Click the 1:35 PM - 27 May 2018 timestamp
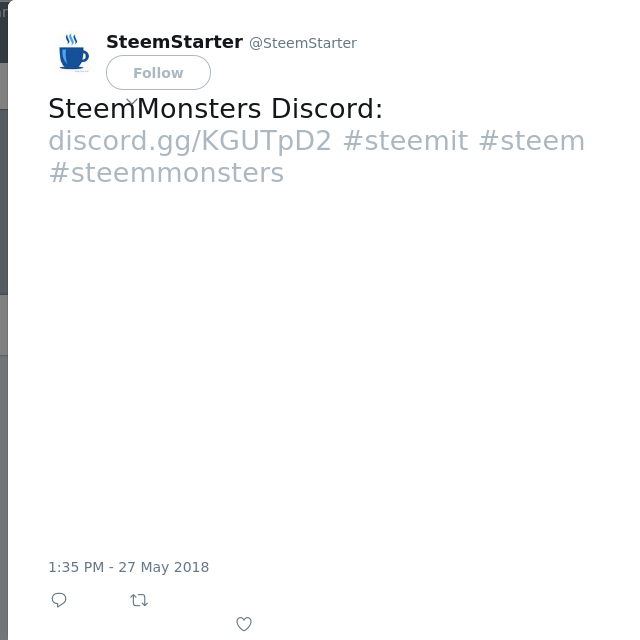 click(x=129, y=567)
